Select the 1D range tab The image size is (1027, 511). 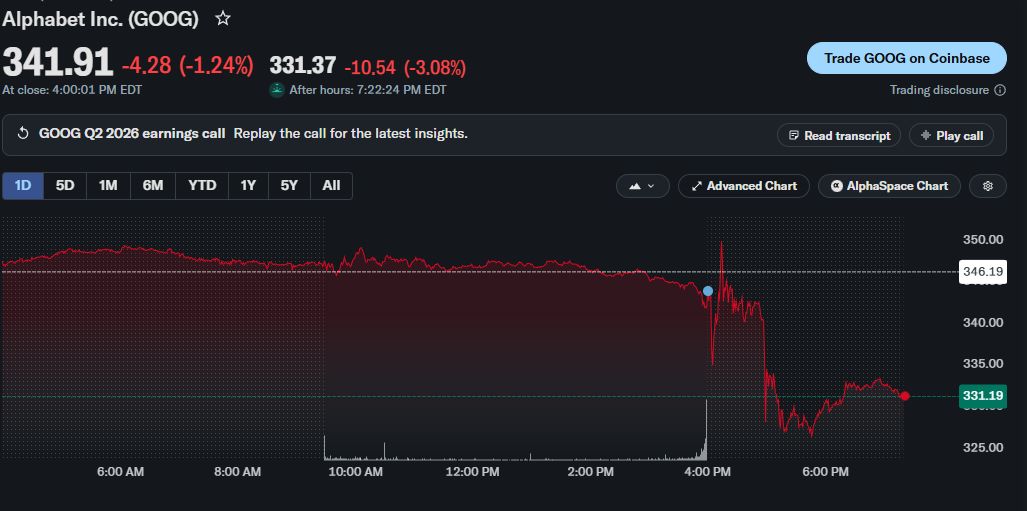click(23, 186)
